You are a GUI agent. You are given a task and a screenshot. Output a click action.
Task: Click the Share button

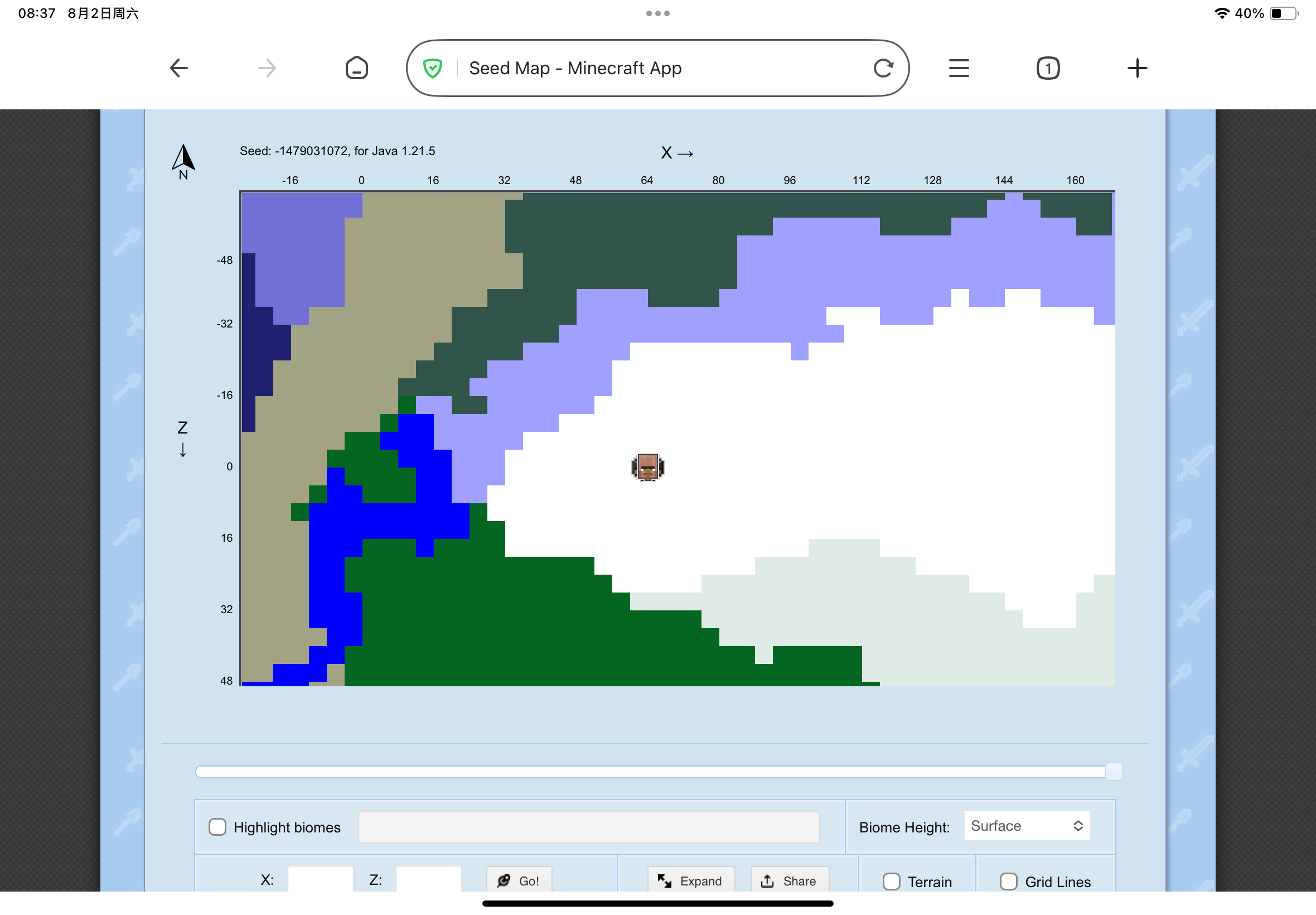click(790, 880)
